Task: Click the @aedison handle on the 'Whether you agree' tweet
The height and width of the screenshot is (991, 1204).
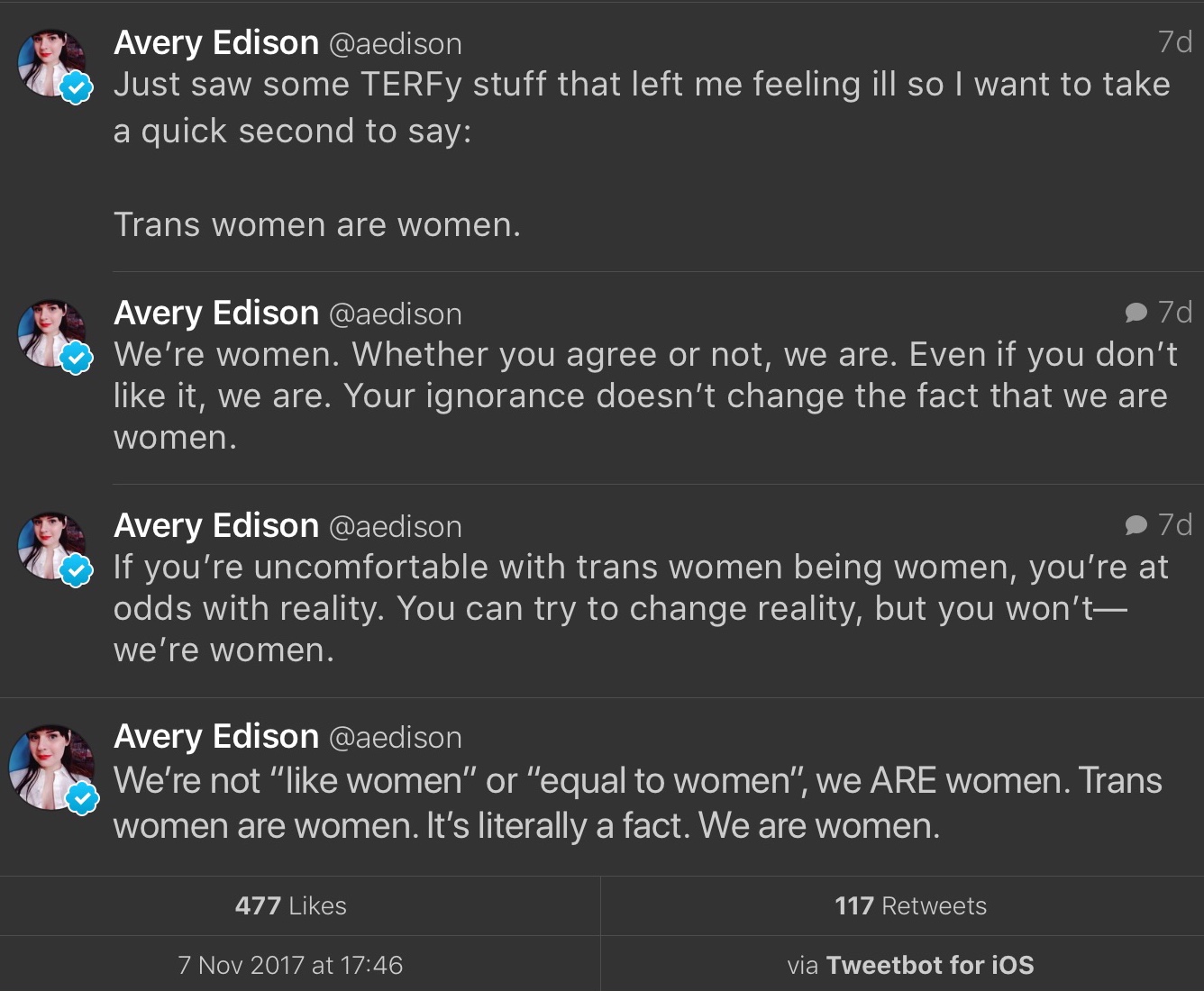Action: (395, 314)
